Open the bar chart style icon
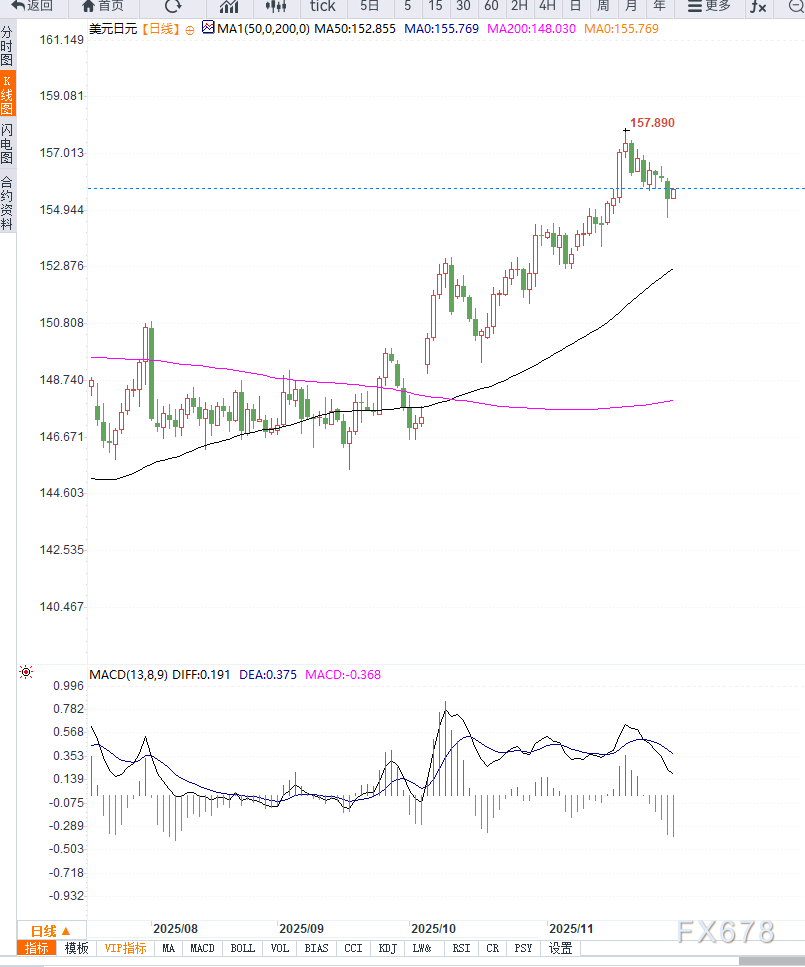Image resolution: width=805 pixels, height=967 pixels. point(229,6)
